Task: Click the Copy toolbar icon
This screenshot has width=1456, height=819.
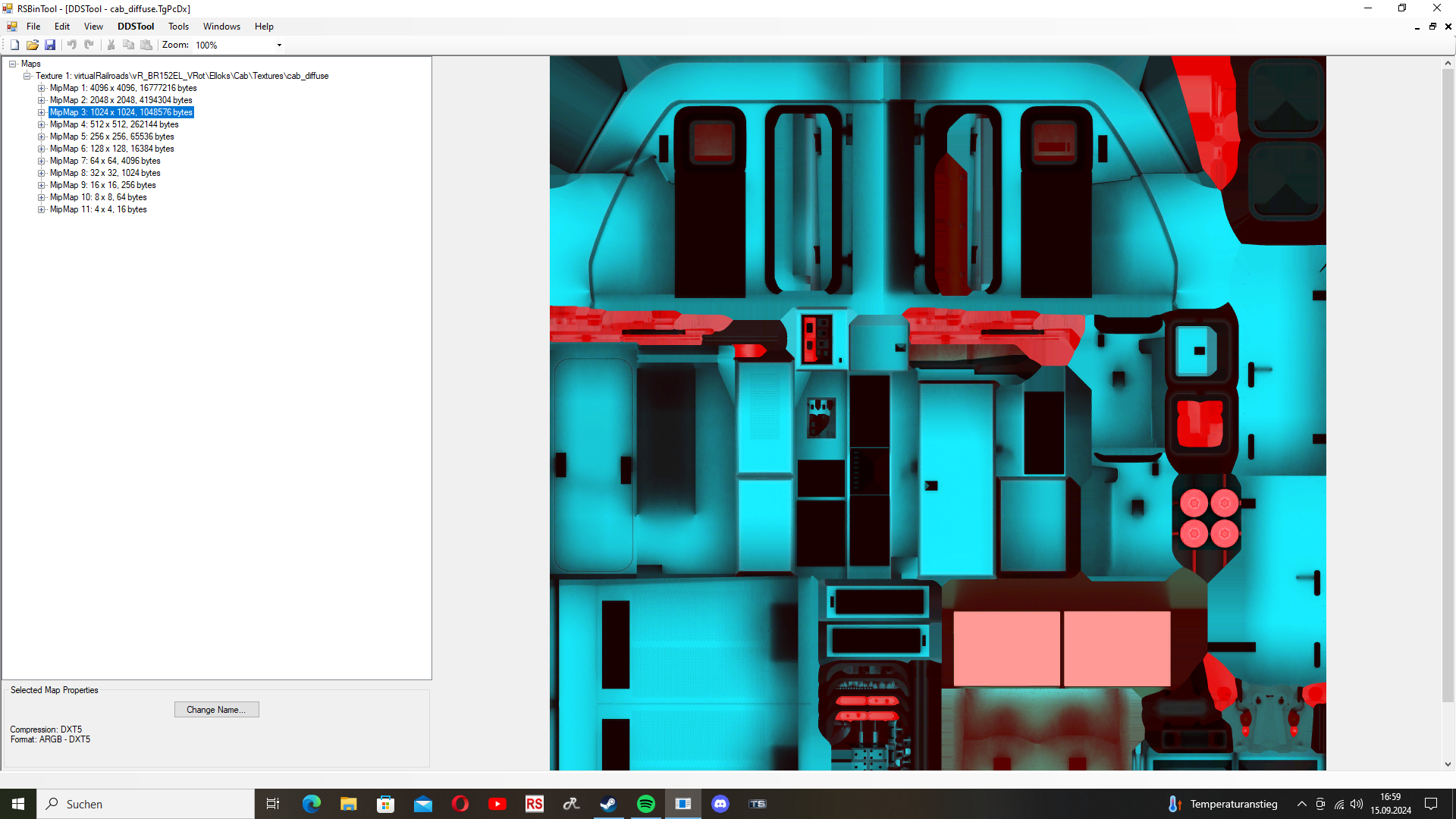Action: (x=128, y=45)
